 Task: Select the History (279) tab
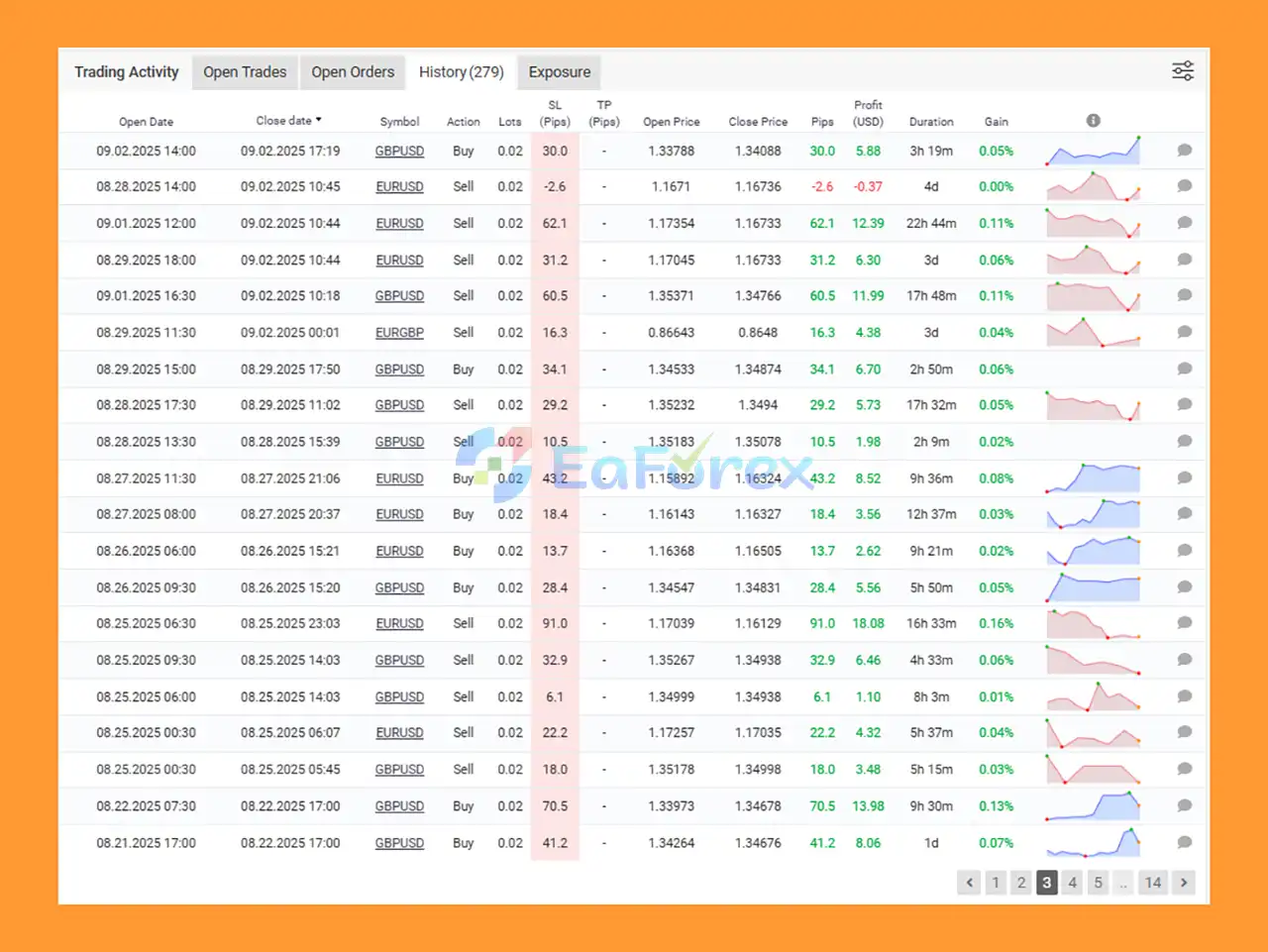click(461, 72)
